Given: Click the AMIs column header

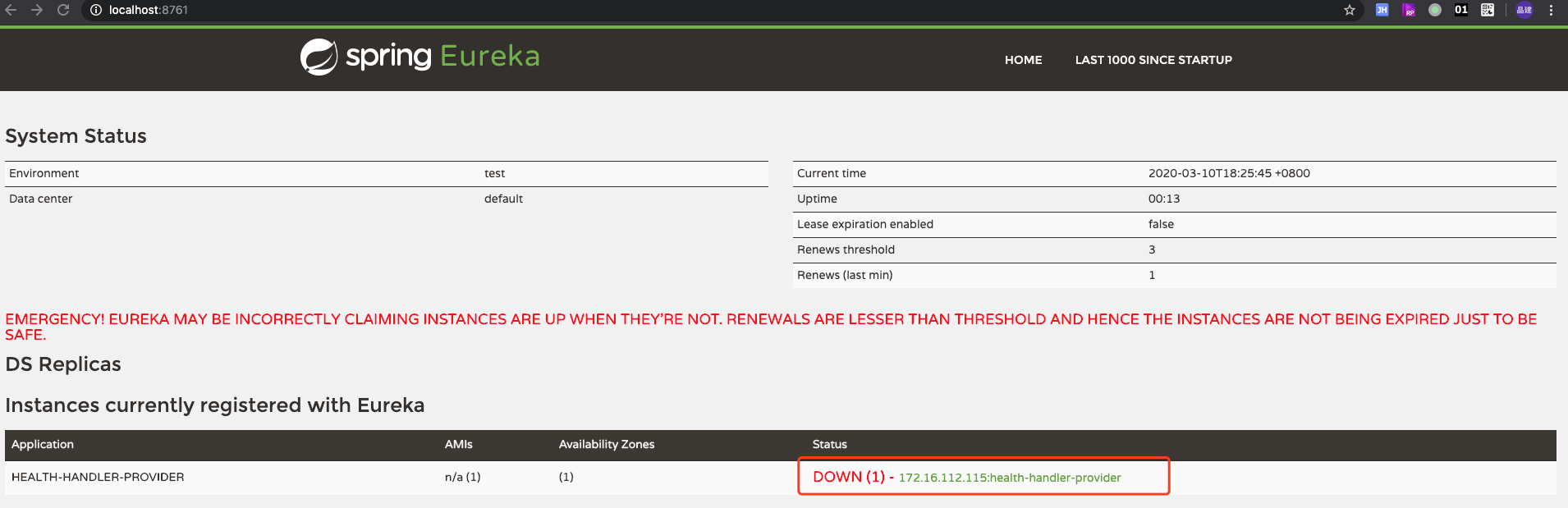Looking at the screenshot, I should coord(459,444).
